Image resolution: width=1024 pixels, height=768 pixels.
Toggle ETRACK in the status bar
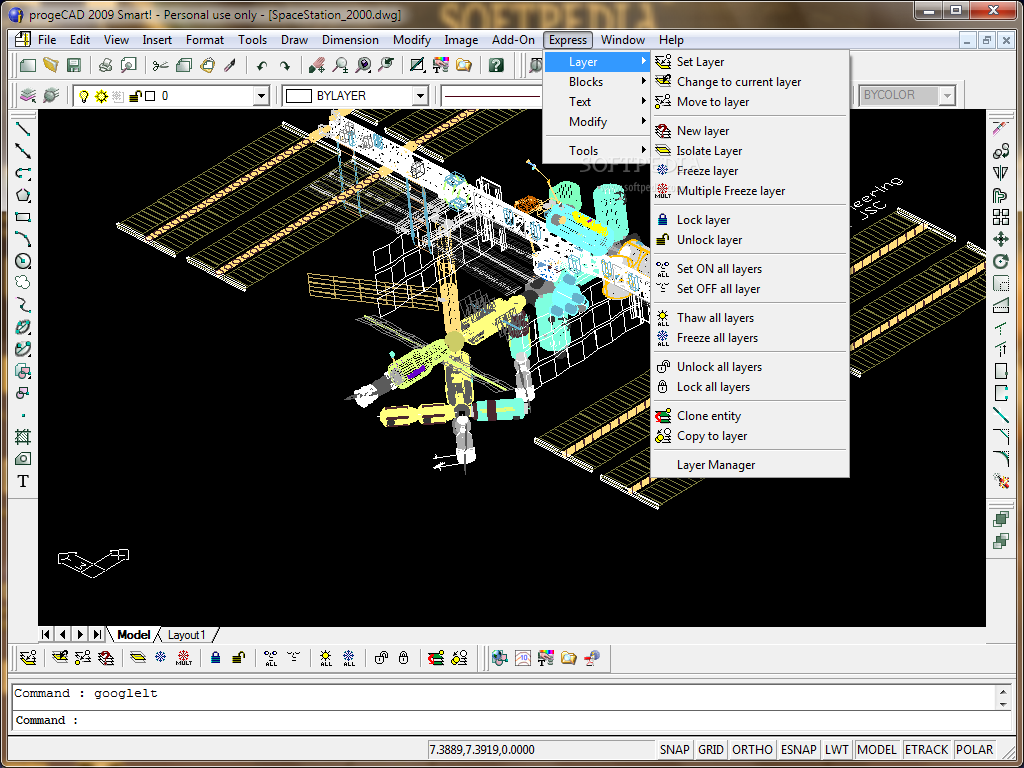point(926,750)
